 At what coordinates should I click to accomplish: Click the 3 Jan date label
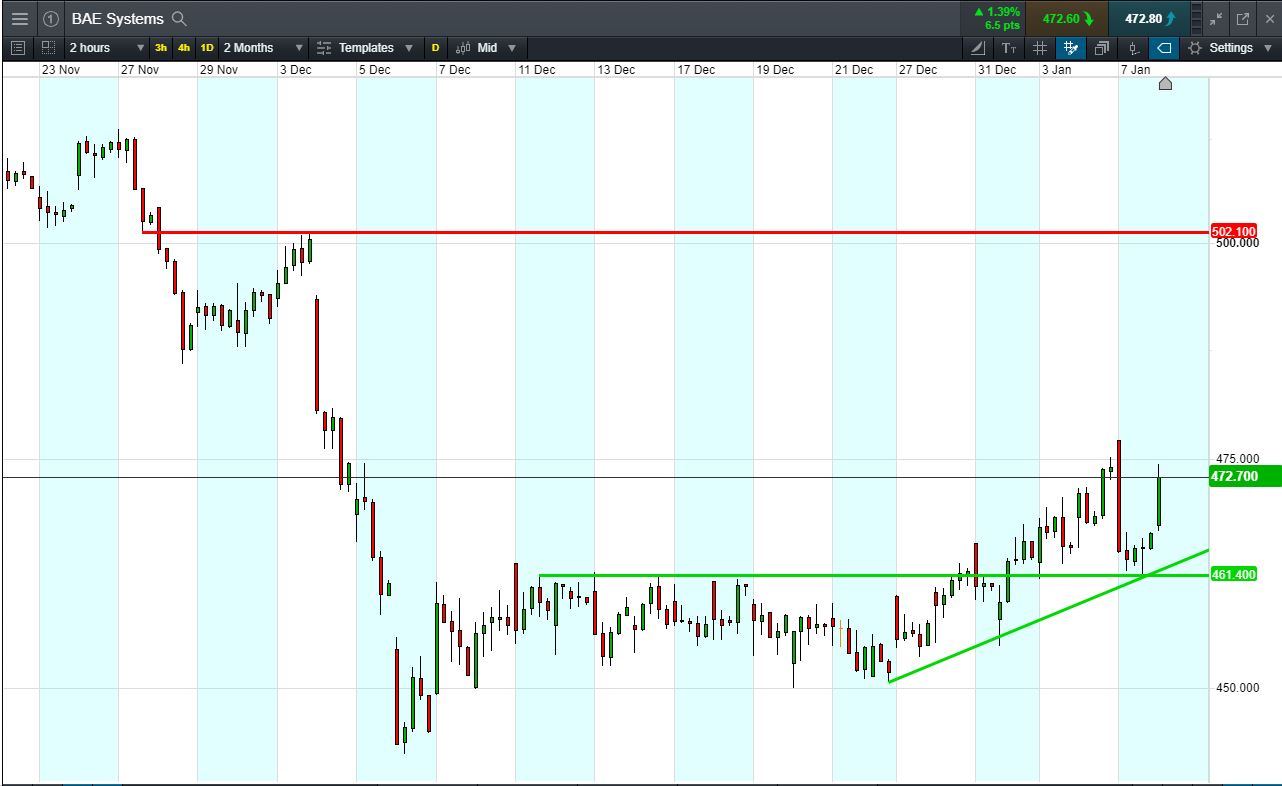click(1057, 70)
